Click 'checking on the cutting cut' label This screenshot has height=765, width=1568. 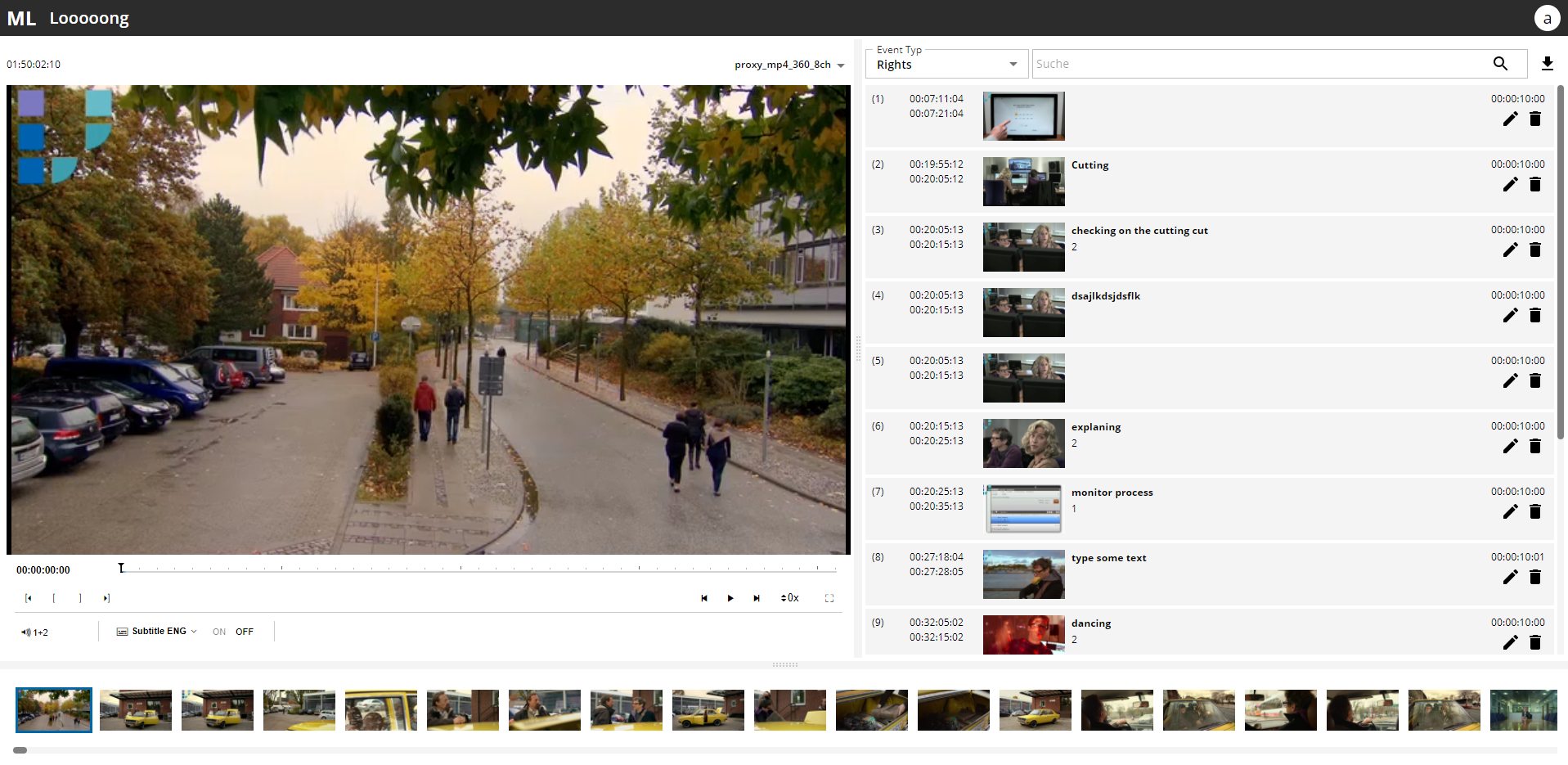click(x=1139, y=231)
